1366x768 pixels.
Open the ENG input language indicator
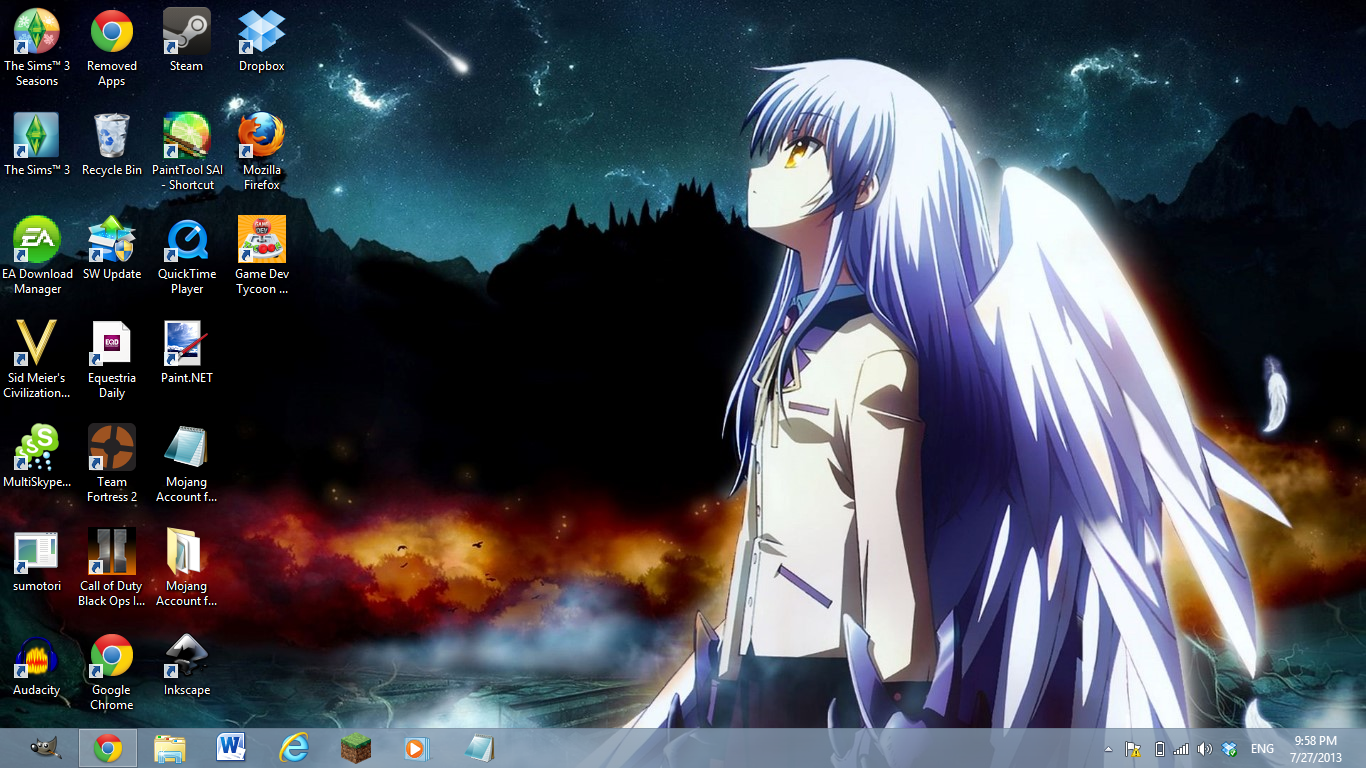point(1262,749)
